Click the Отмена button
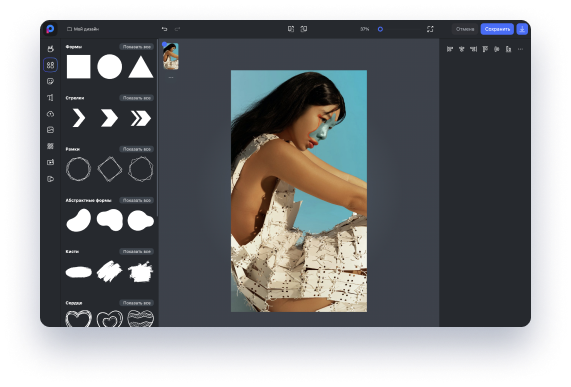 pos(465,29)
